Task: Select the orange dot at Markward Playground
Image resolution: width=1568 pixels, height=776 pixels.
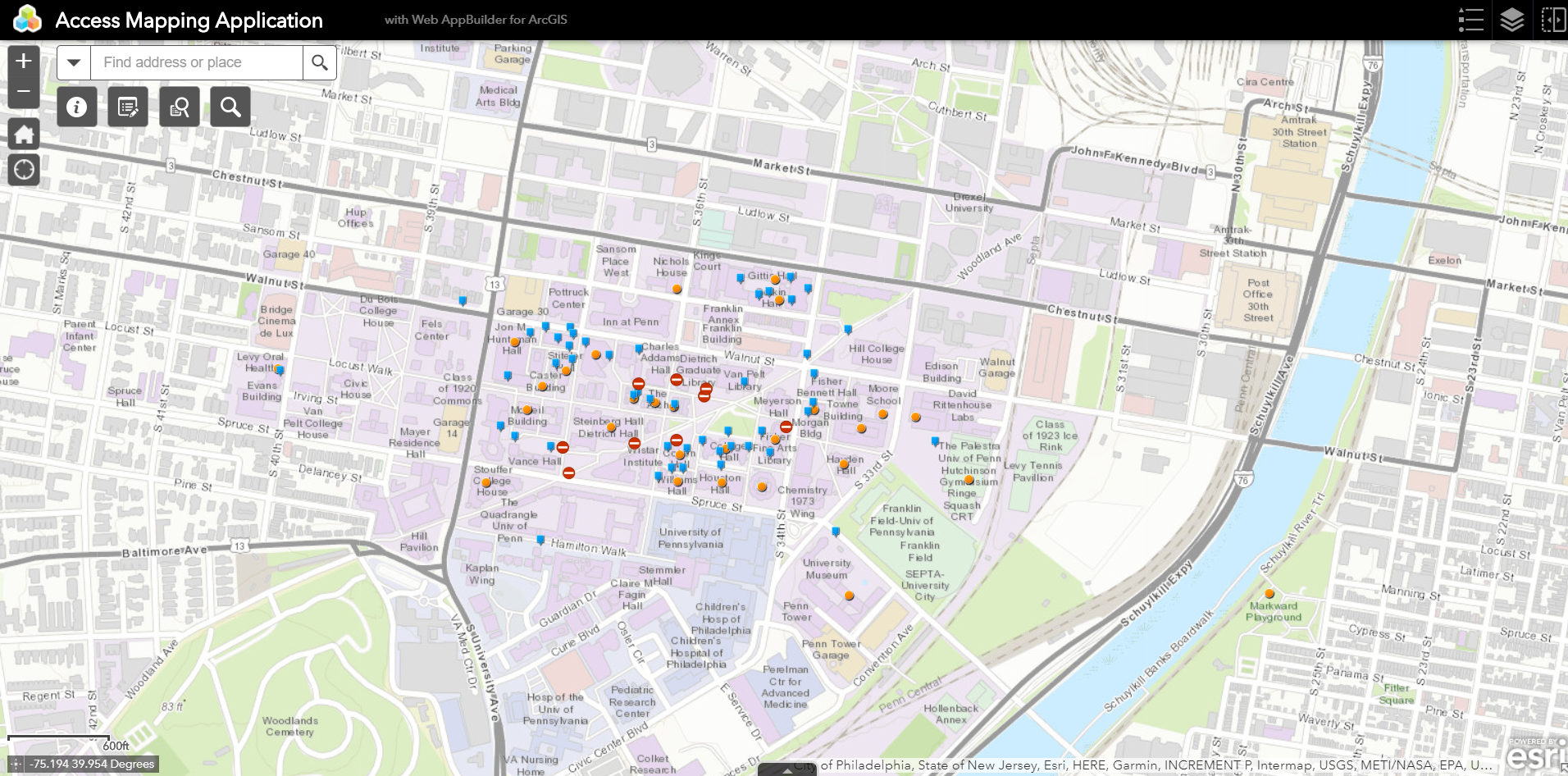Action: (1269, 594)
